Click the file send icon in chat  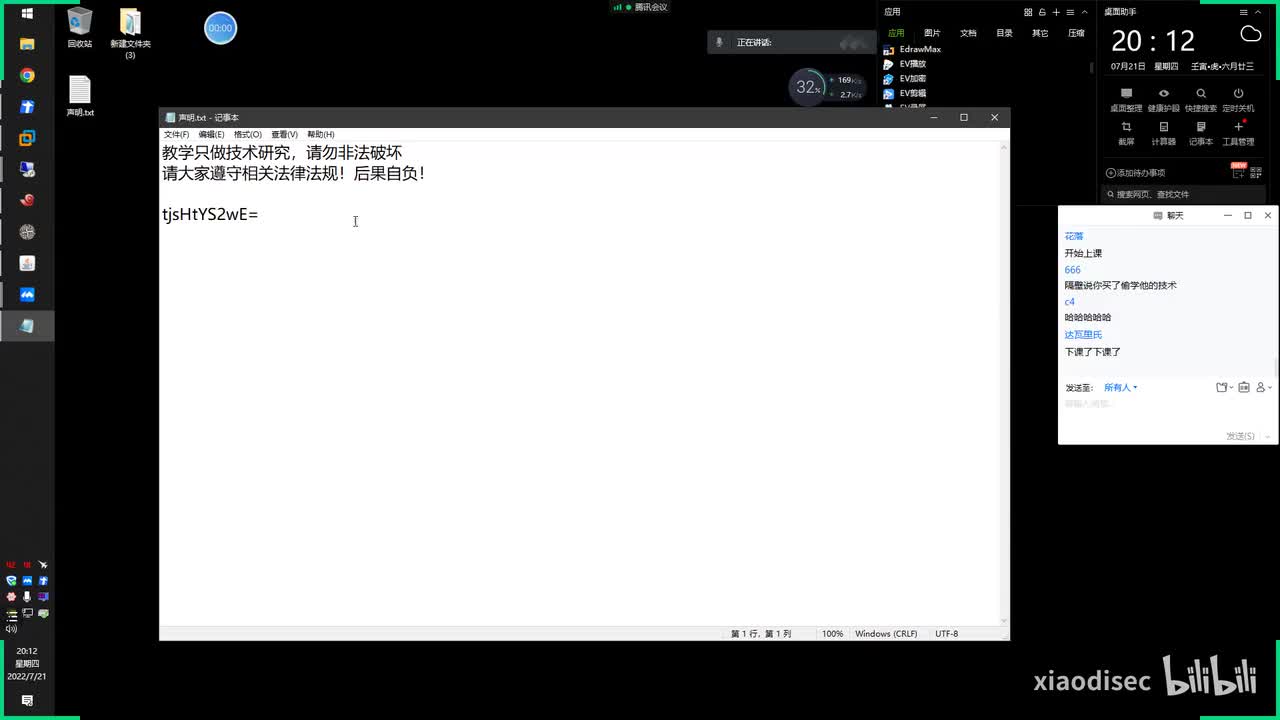tap(1223, 387)
